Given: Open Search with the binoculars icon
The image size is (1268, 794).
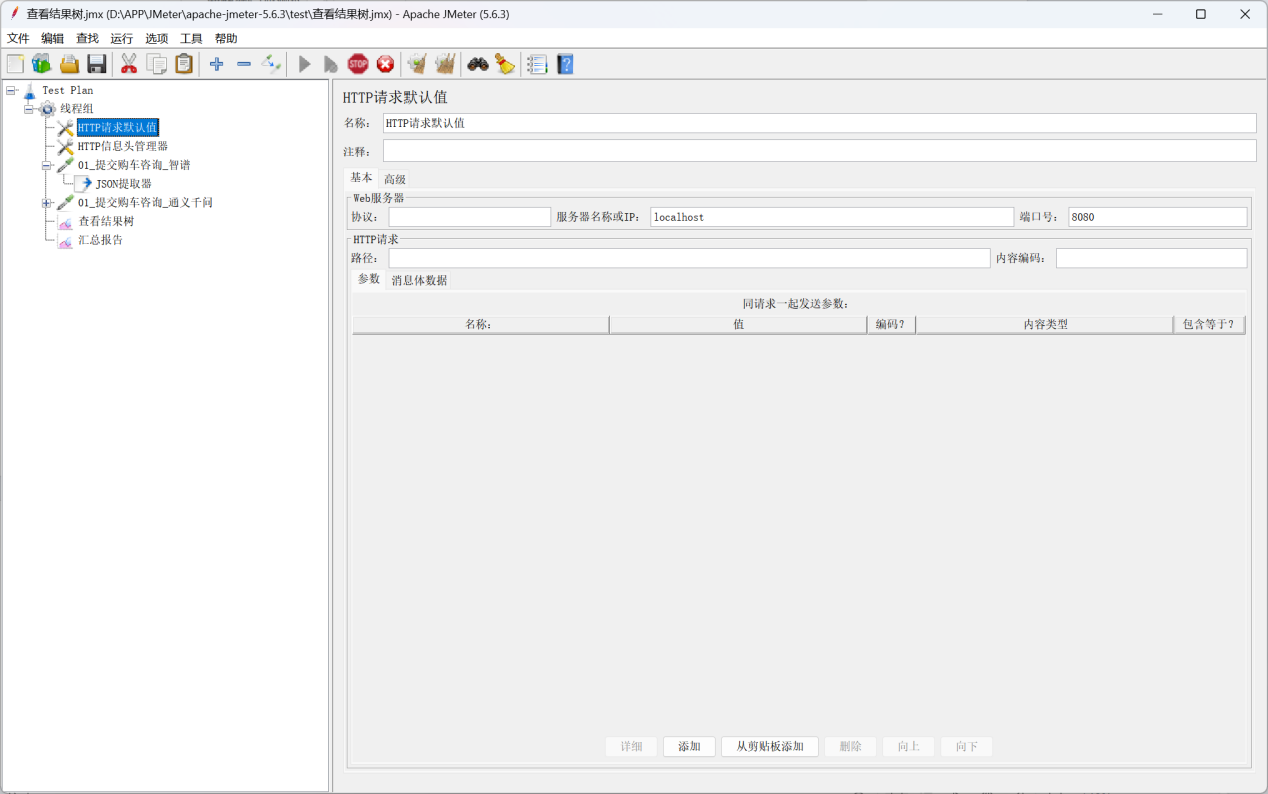Looking at the screenshot, I should click(478, 64).
